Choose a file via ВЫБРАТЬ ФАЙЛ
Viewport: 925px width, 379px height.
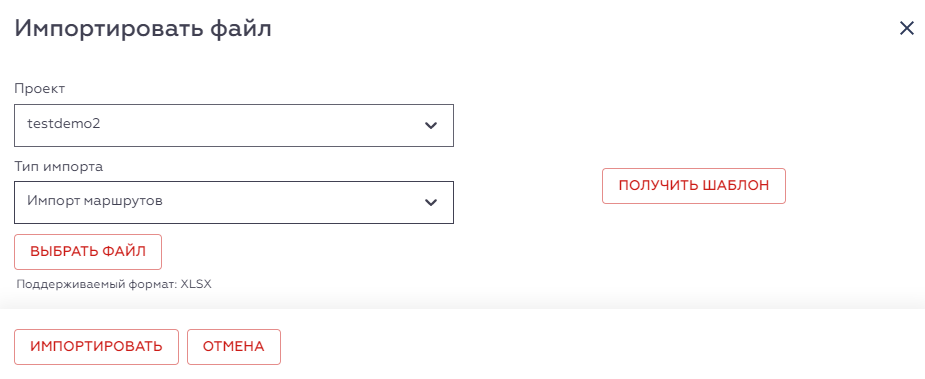[x=88, y=251]
